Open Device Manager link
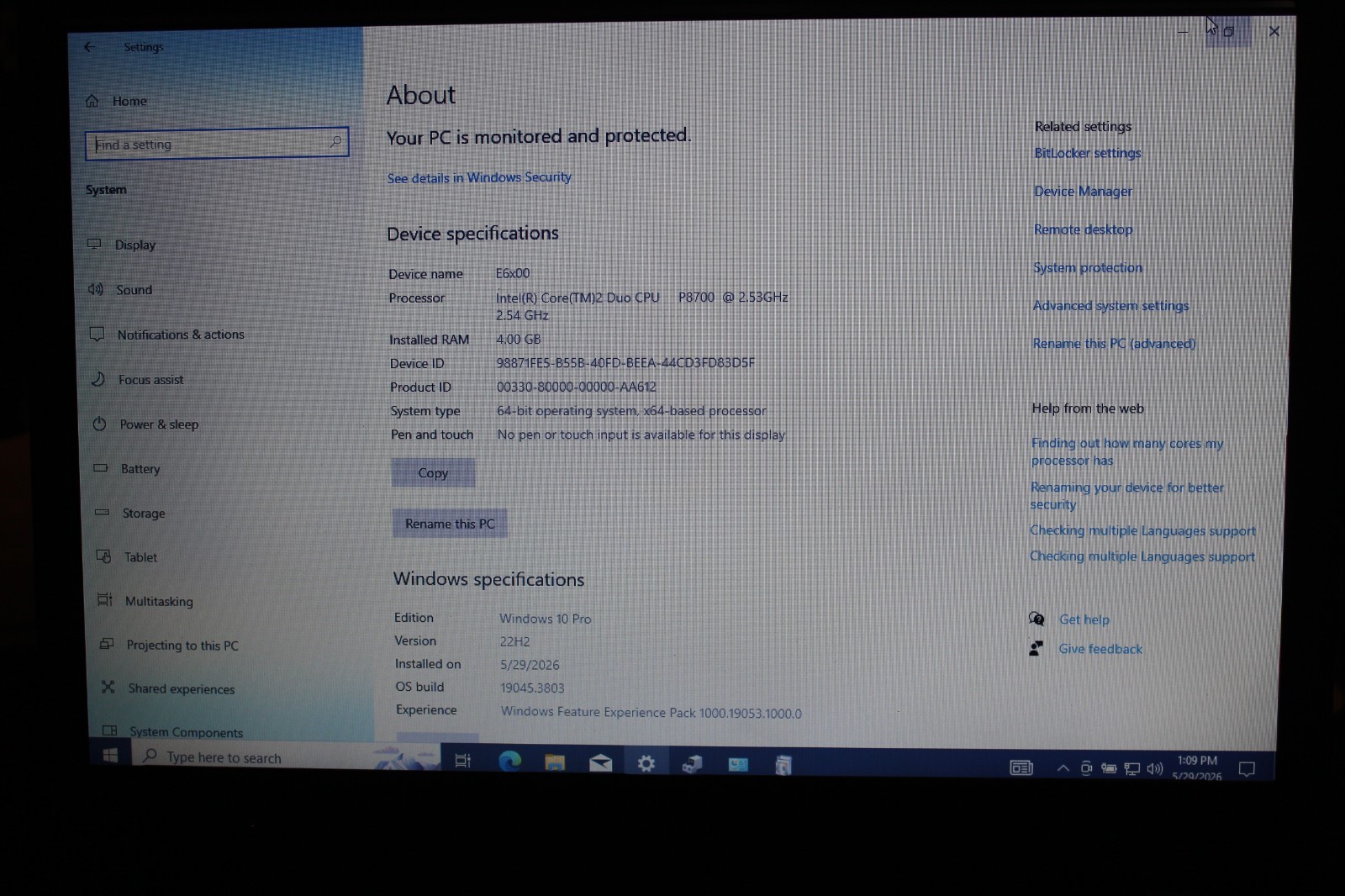Image resolution: width=1345 pixels, height=896 pixels. tap(1083, 191)
